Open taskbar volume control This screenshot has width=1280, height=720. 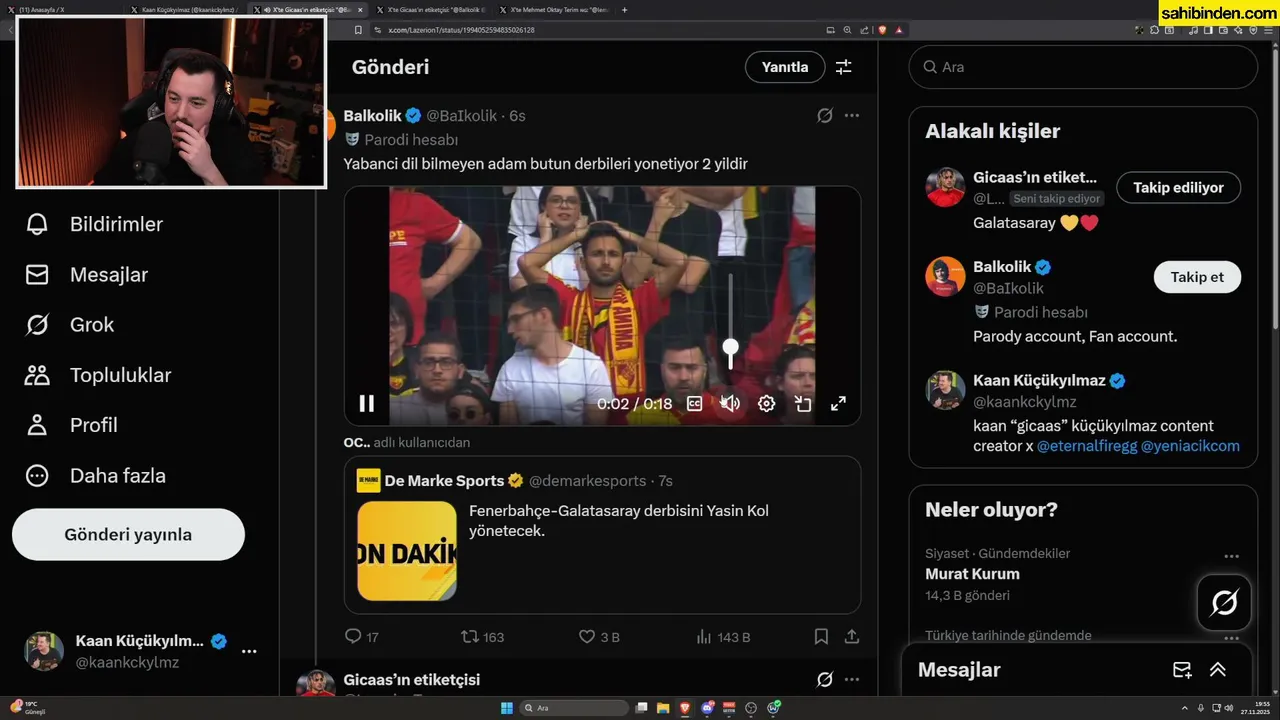click(1229, 708)
